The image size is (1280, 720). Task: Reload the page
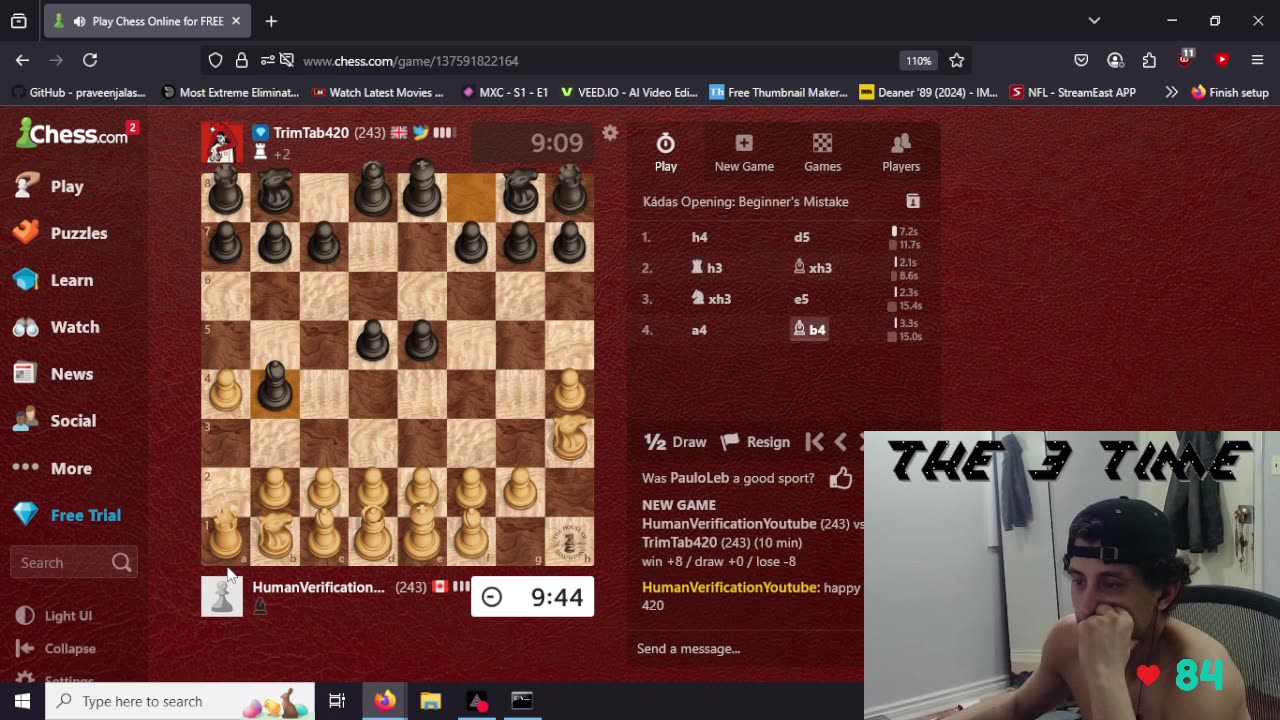point(90,60)
